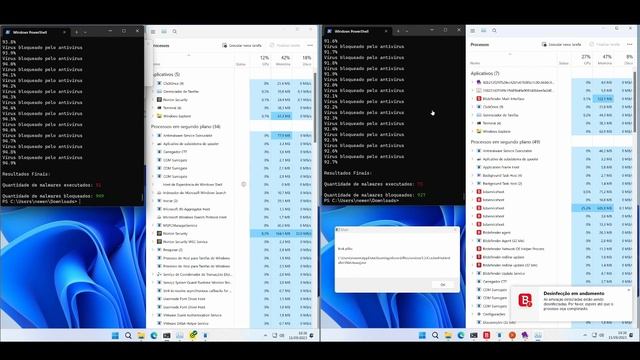Add new tab in left PowerShell window
The width and height of the screenshot is (640, 360).
76,32
